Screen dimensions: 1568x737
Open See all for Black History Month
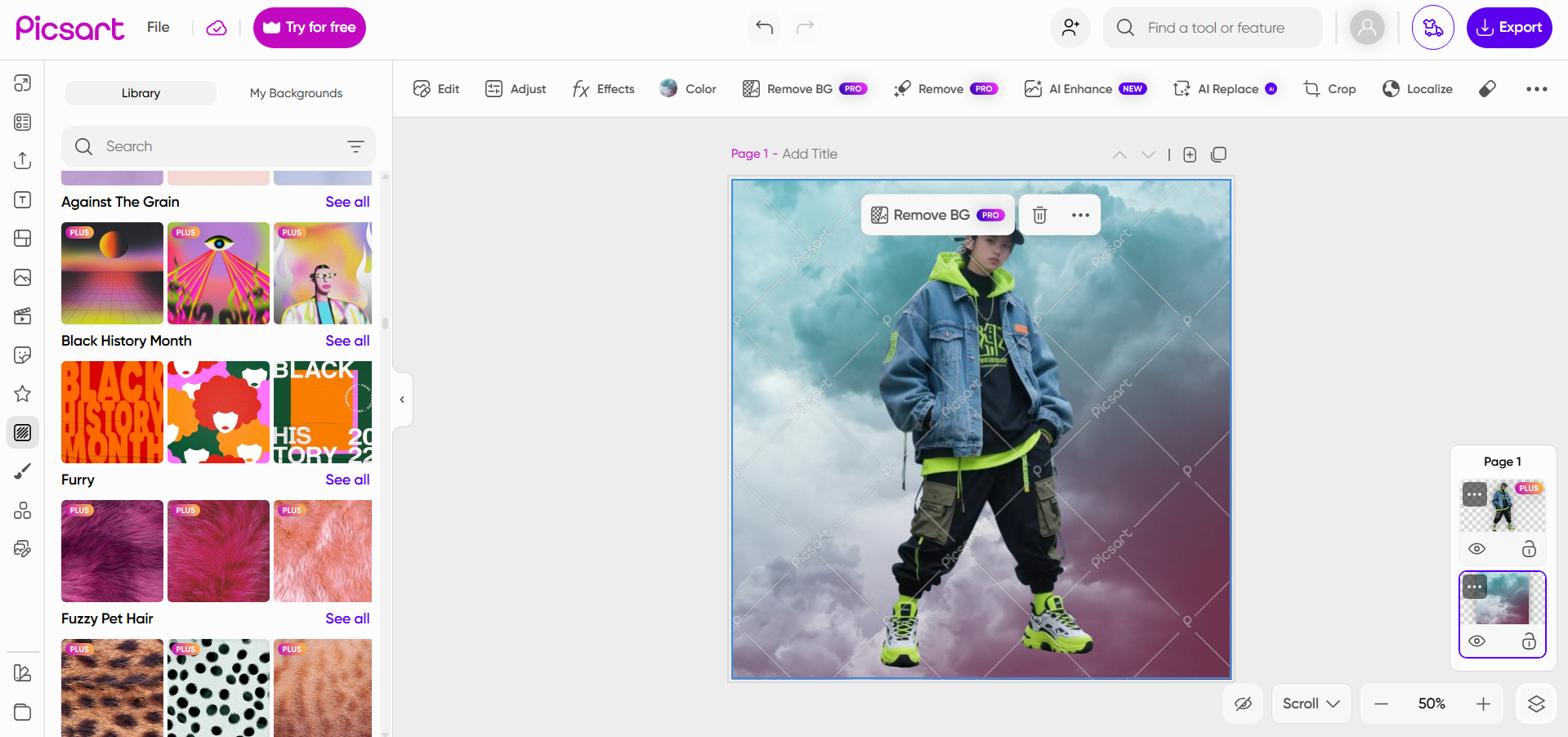pyautogui.click(x=346, y=341)
